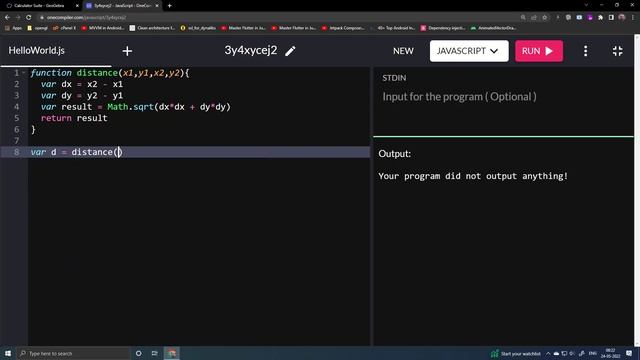Edit the project name with pencil icon

tap(290, 51)
